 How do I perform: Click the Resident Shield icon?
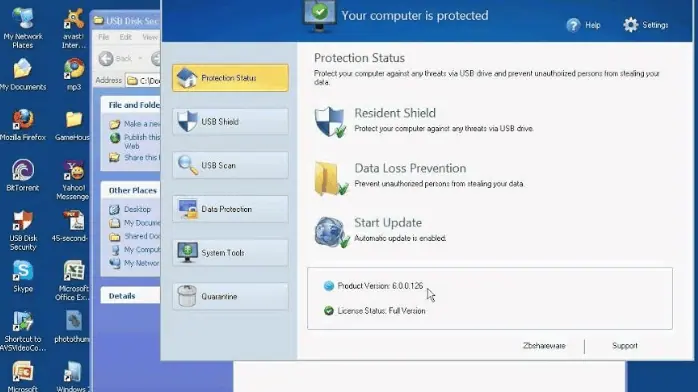330,121
